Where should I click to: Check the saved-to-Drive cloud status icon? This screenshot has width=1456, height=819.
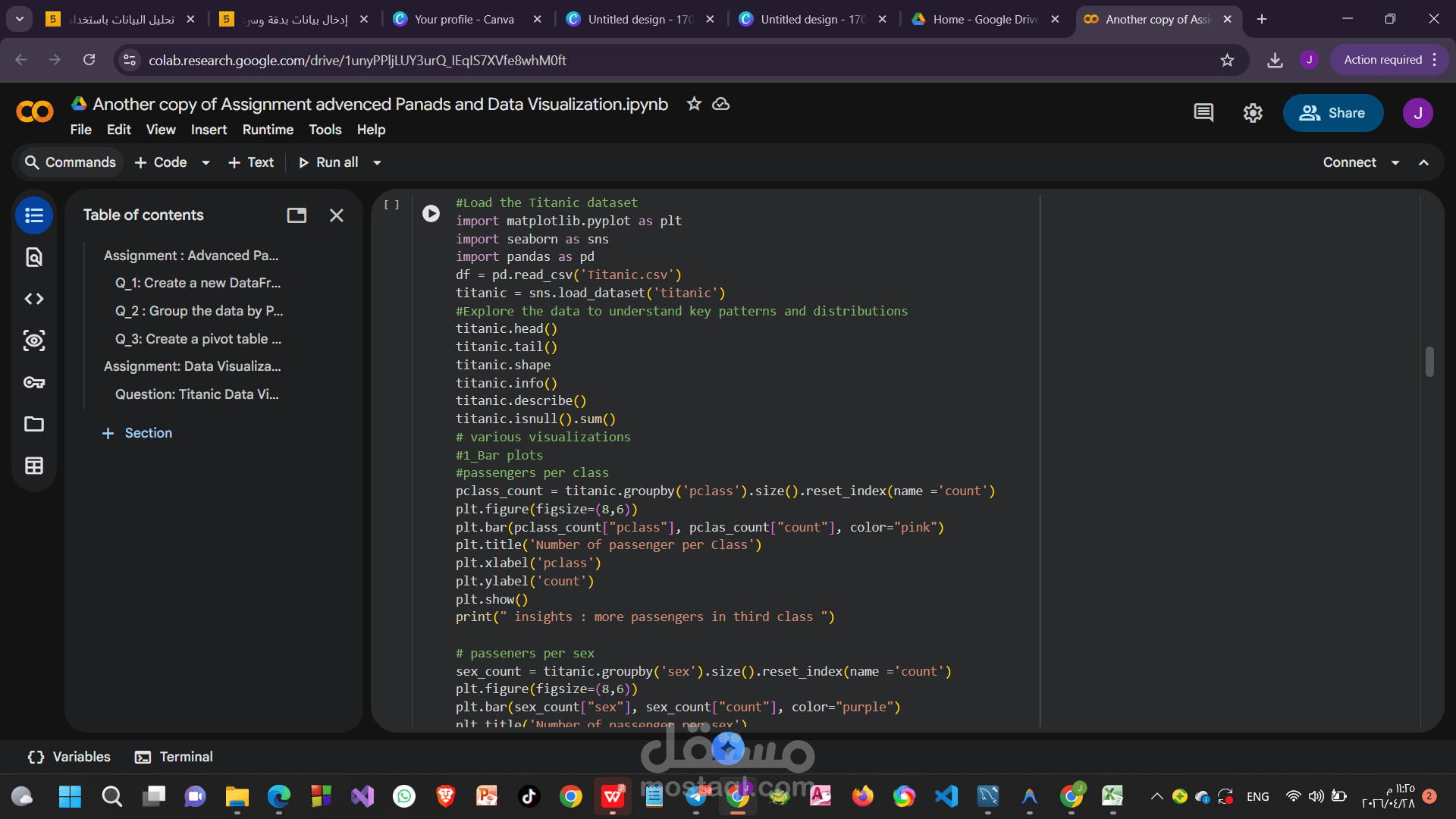pos(721,104)
